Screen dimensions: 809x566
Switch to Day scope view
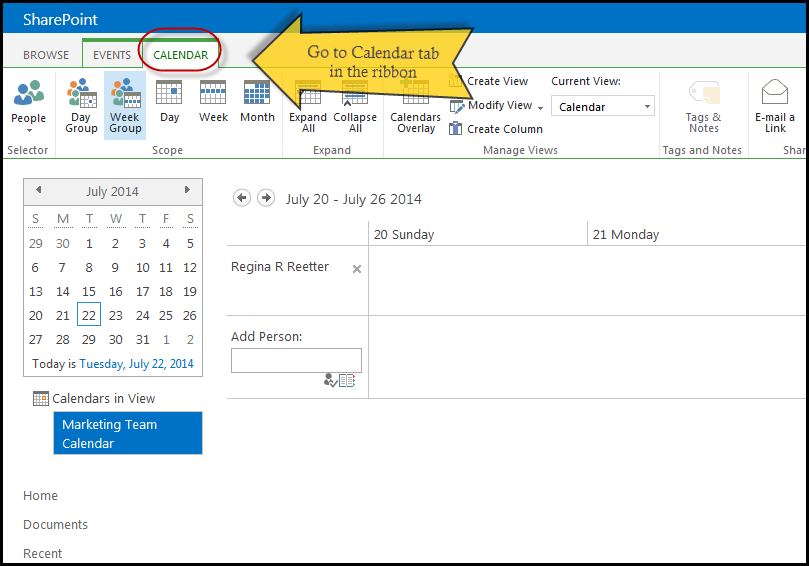(169, 102)
